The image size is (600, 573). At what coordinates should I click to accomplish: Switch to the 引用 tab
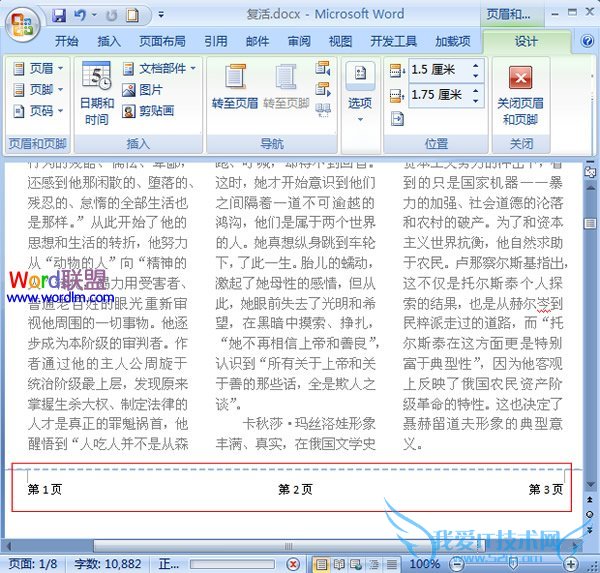(x=216, y=41)
